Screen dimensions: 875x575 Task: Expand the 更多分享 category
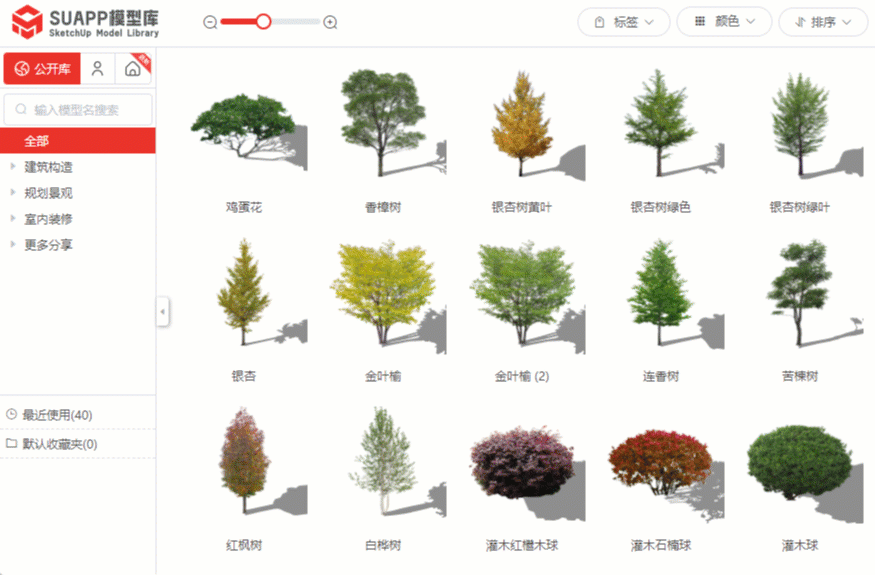tap(13, 245)
